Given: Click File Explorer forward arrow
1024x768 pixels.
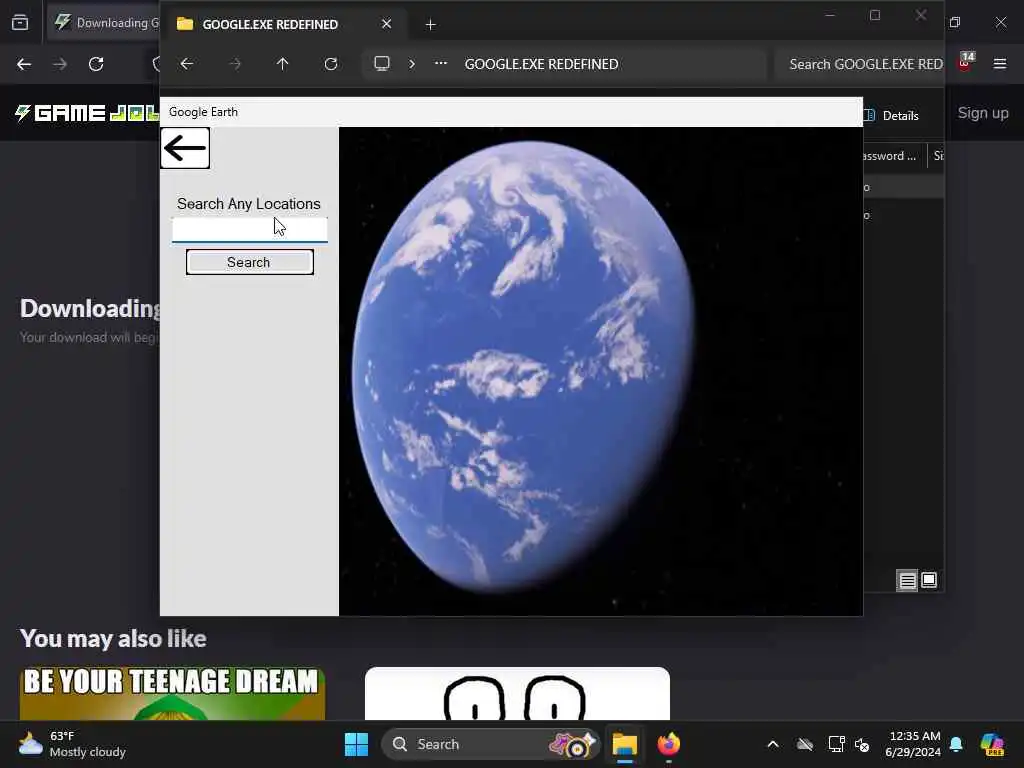Looking at the screenshot, I should click(x=235, y=64).
